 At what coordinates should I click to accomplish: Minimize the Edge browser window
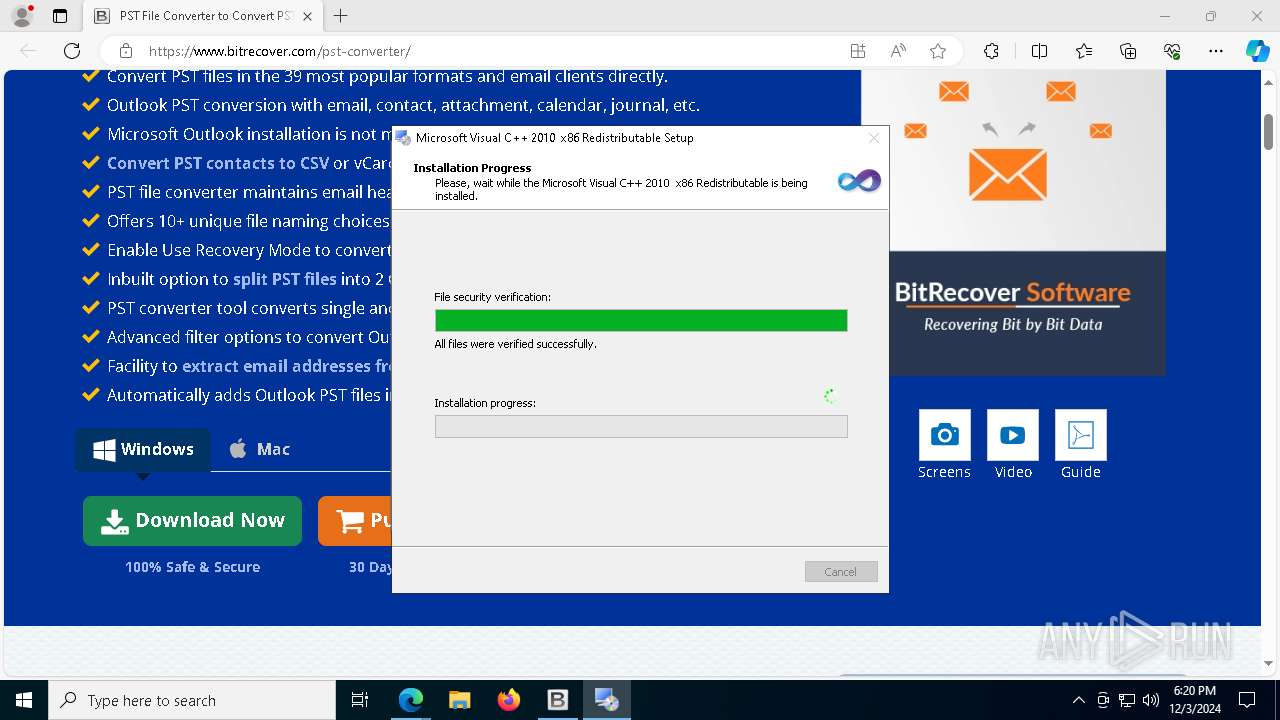click(x=1165, y=16)
